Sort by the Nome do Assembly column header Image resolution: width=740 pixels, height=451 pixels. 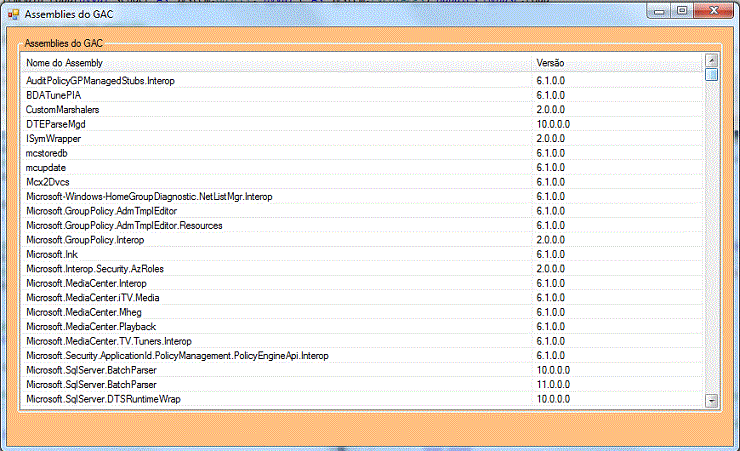pyautogui.click(x=276, y=63)
